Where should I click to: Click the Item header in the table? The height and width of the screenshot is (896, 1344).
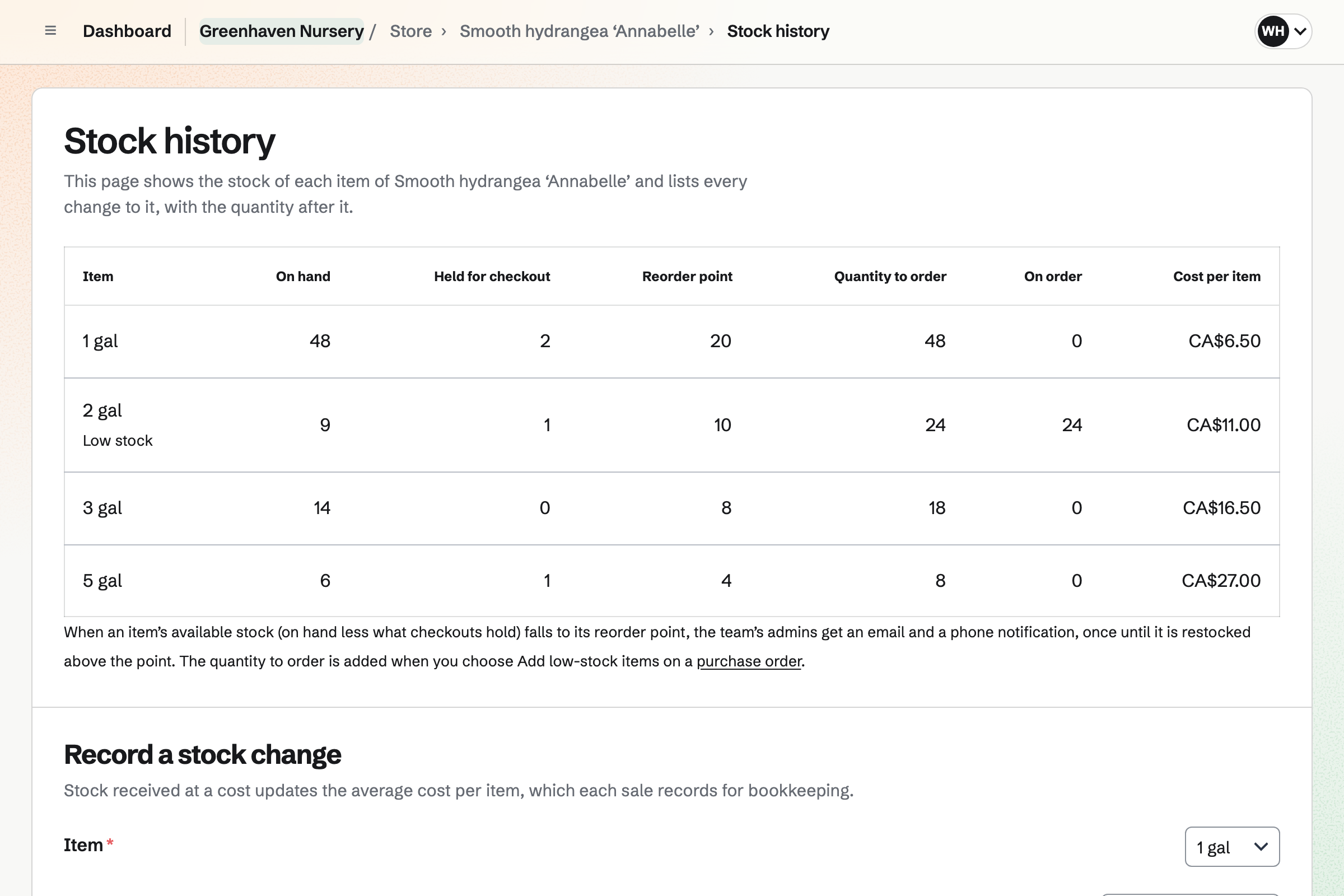coord(97,277)
